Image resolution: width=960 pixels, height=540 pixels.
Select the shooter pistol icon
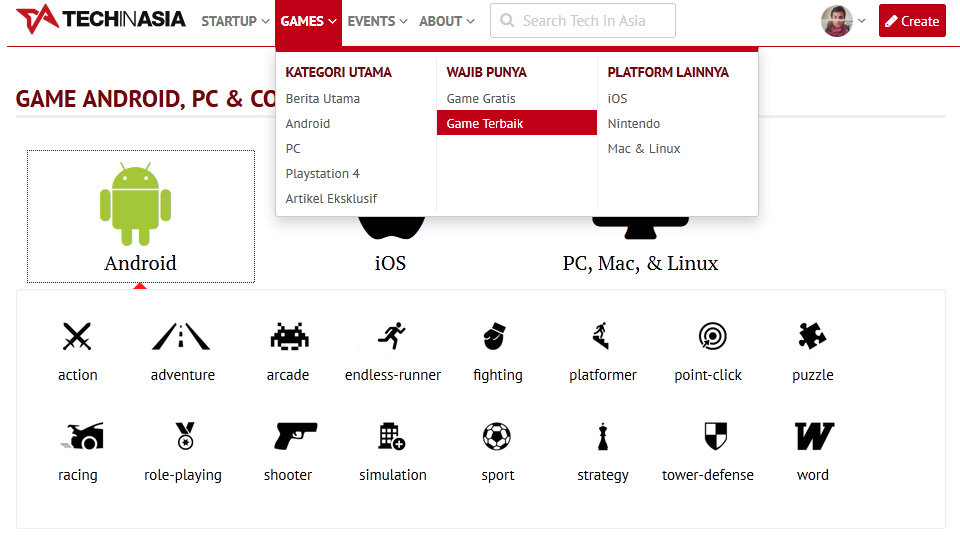[294, 436]
